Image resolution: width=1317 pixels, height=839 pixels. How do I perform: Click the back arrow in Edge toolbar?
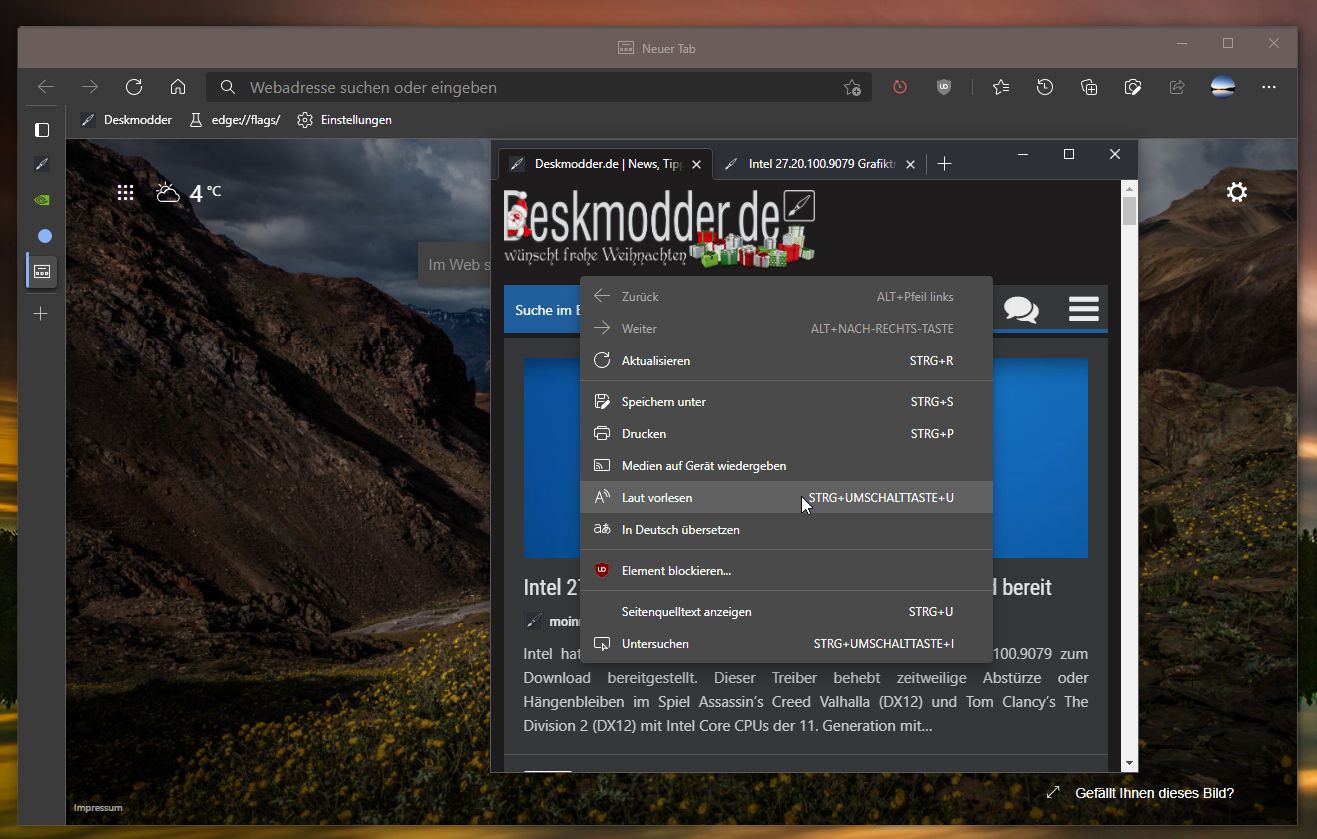(x=46, y=87)
